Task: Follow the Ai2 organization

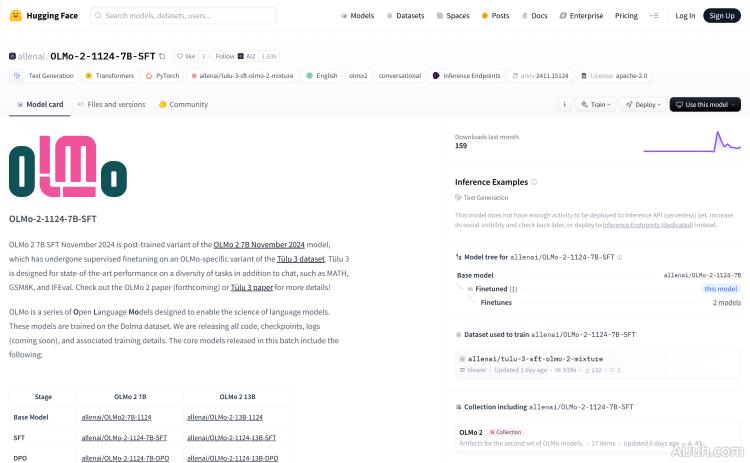Action: pos(225,57)
